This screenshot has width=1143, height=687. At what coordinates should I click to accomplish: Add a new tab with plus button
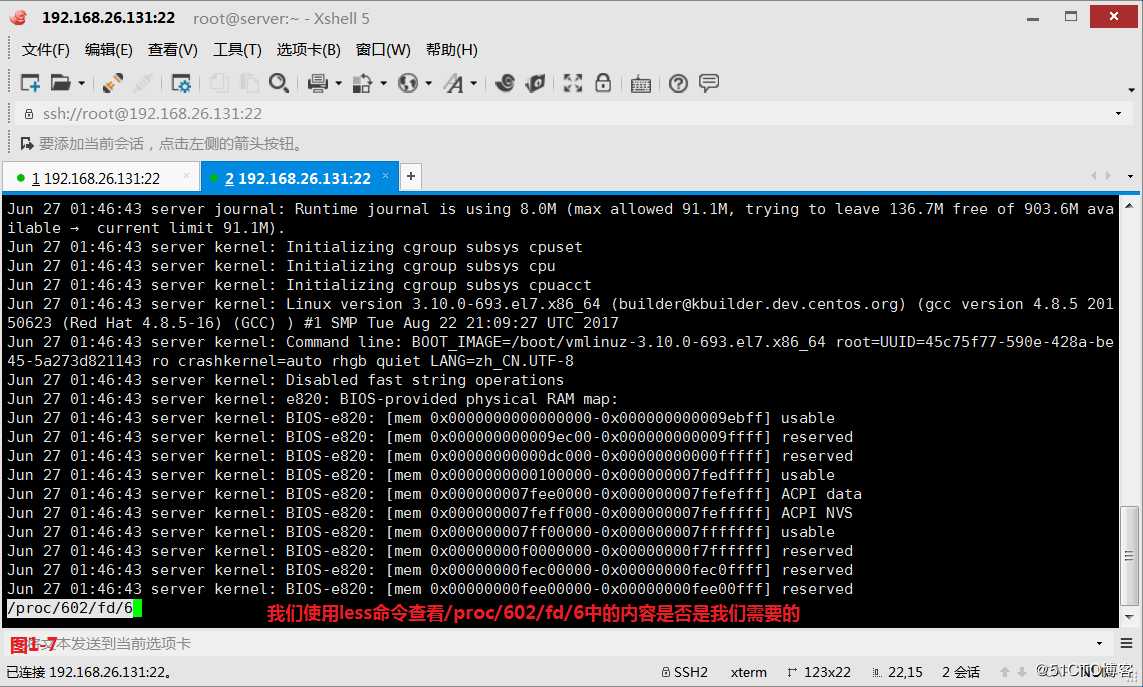411,176
